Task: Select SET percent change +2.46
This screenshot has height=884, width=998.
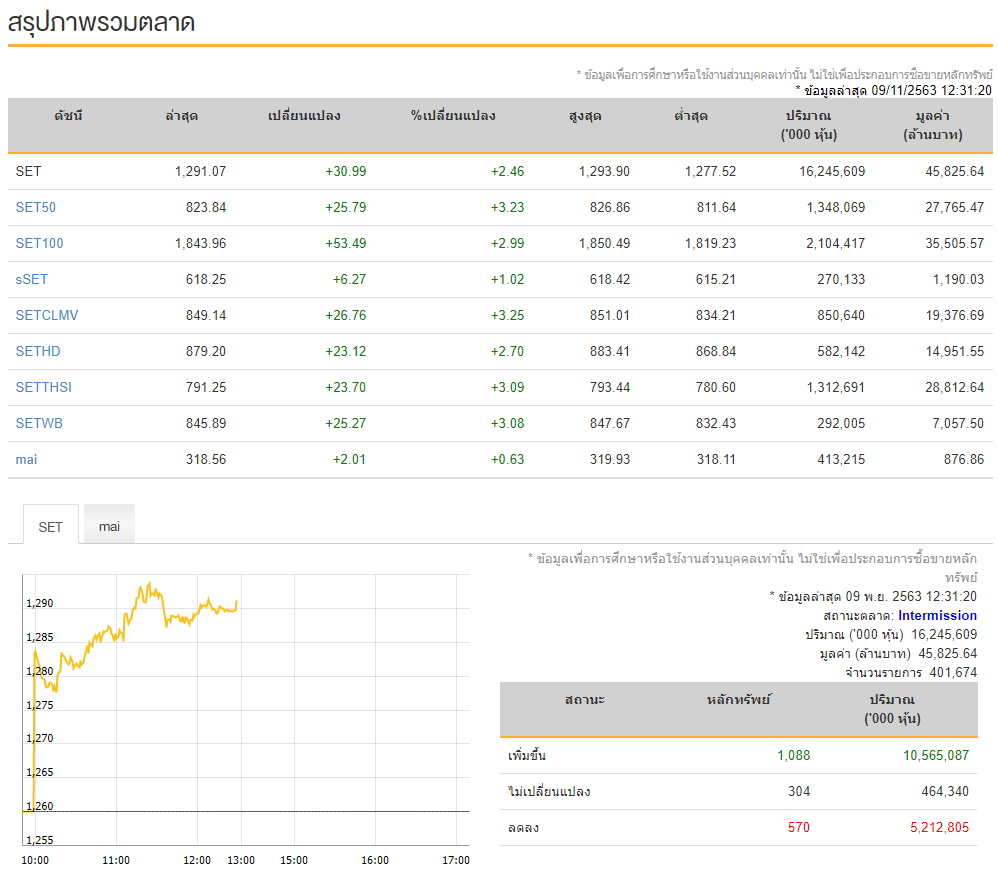Action: click(x=507, y=171)
